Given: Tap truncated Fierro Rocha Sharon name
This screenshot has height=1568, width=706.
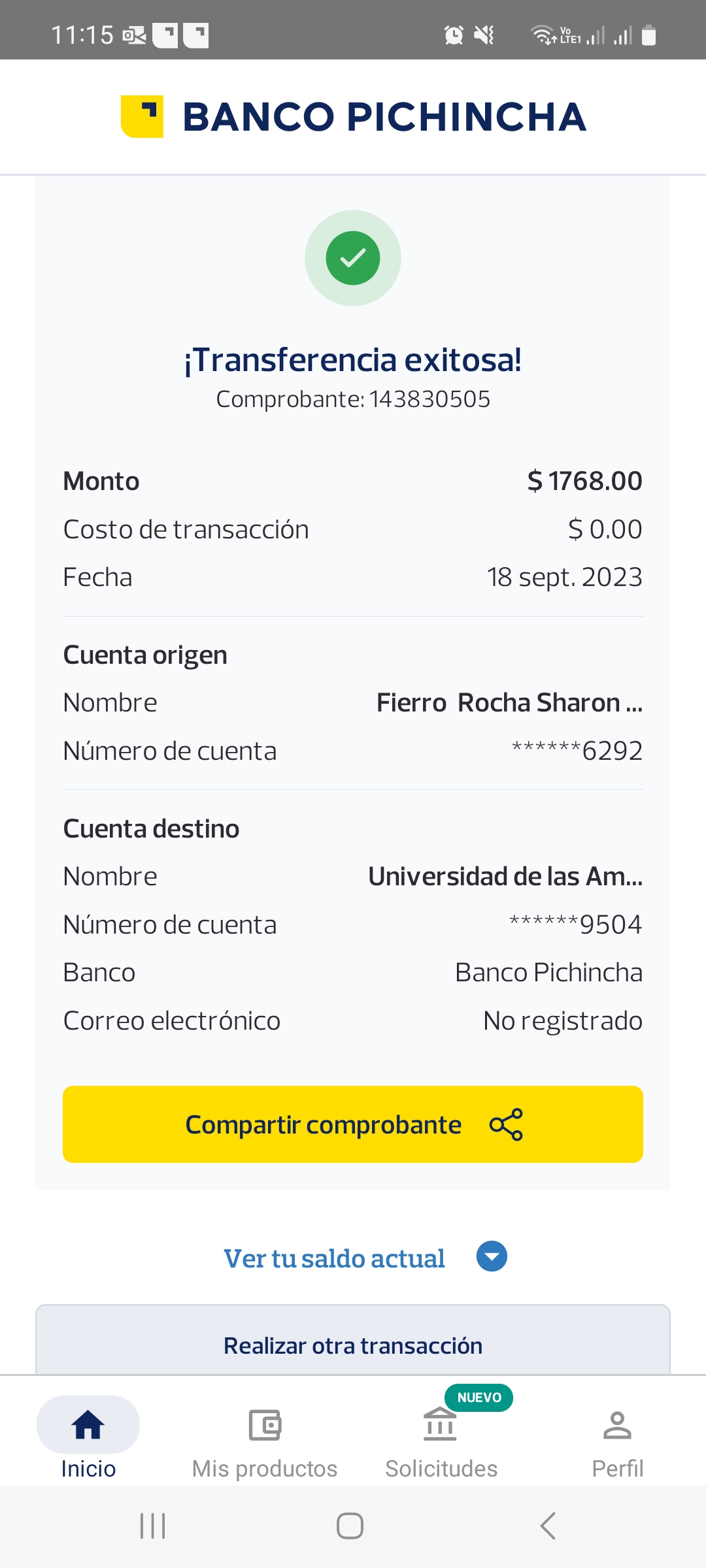Looking at the screenshot, I should coord(509,703).
